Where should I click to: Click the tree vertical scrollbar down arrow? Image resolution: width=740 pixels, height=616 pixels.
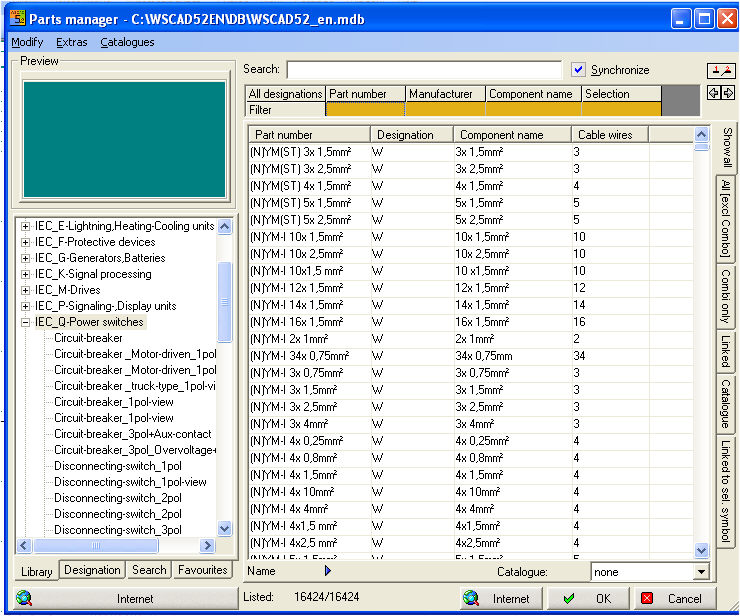(225, 528)
